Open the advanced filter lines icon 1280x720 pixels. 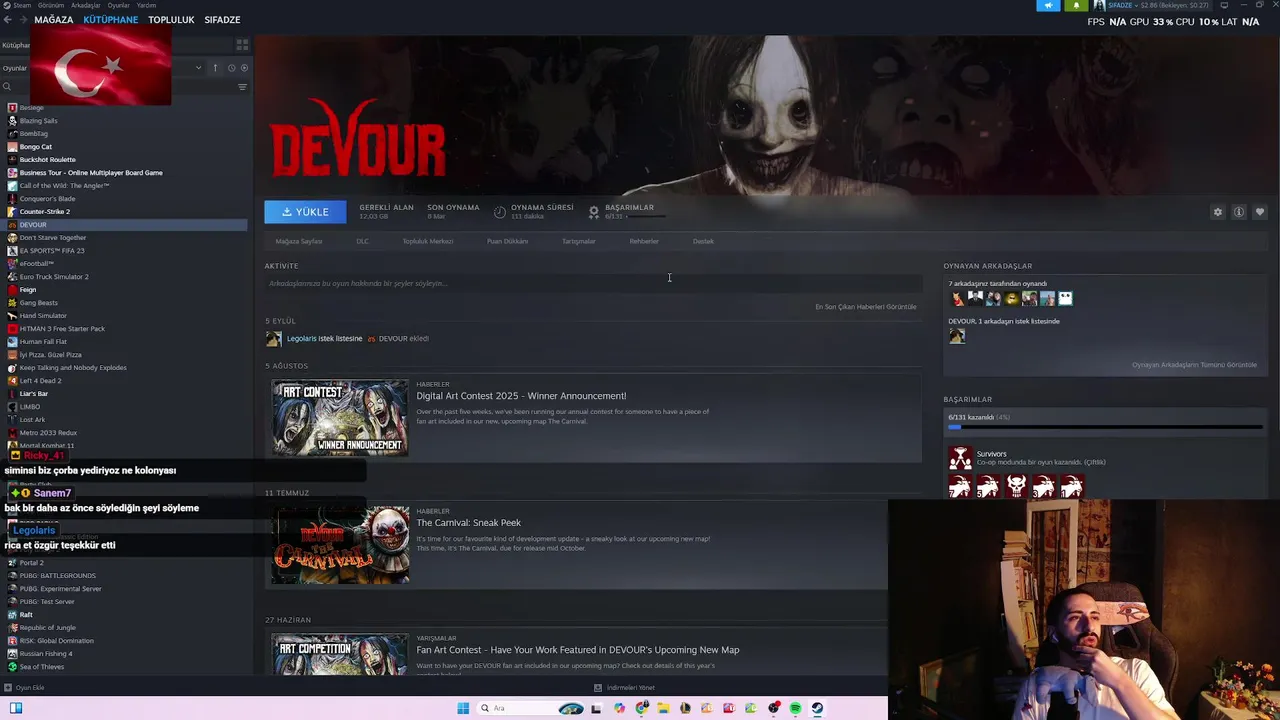(x=242, y=87)
